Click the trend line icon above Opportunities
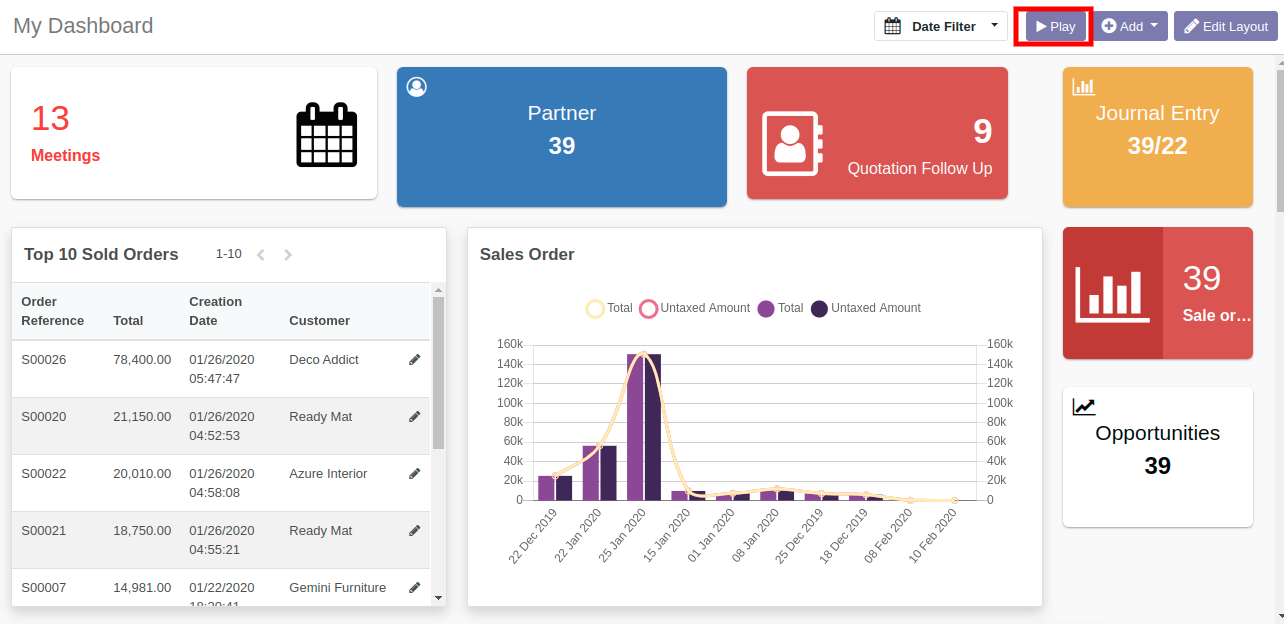 tap(1084, 406)
